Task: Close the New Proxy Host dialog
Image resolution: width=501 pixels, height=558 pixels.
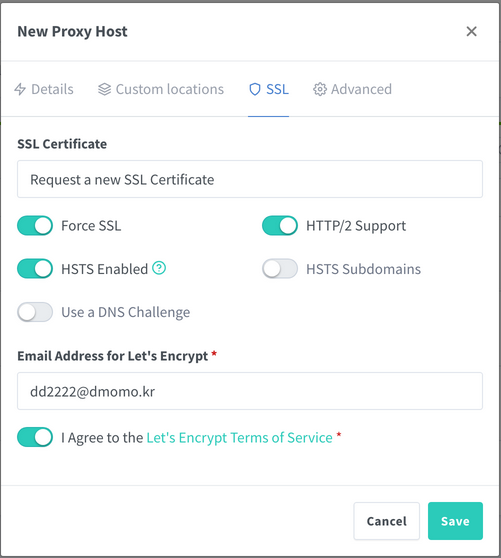Action: 471,31
